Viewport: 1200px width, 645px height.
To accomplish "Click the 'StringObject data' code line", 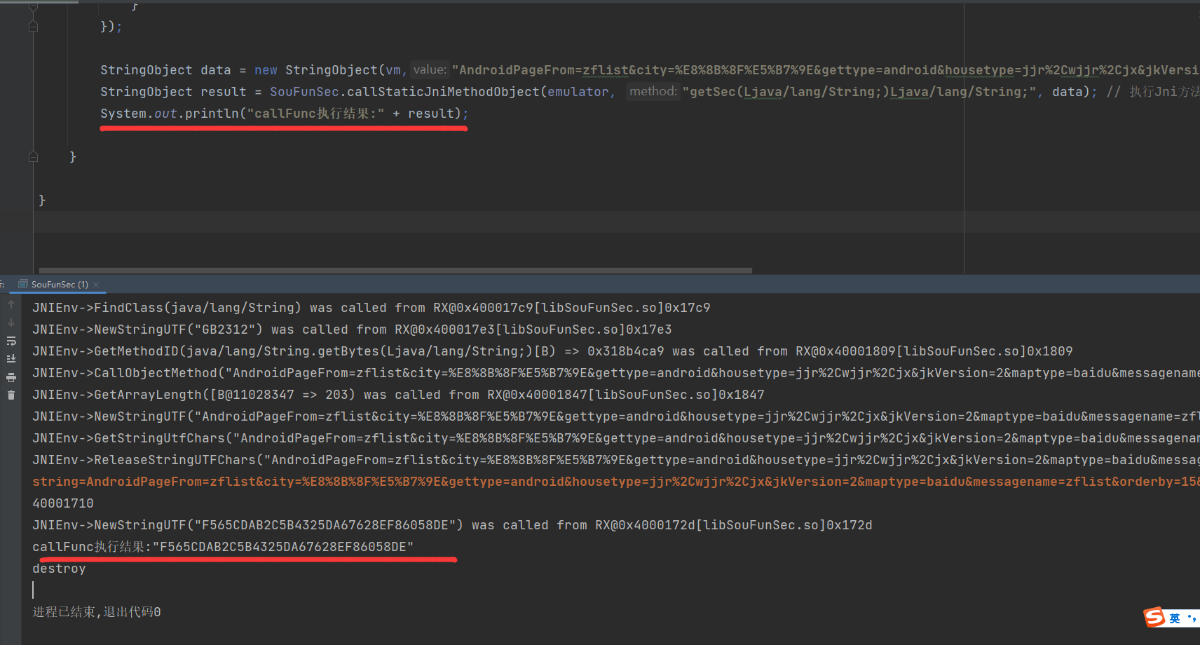I will (650, 70).
